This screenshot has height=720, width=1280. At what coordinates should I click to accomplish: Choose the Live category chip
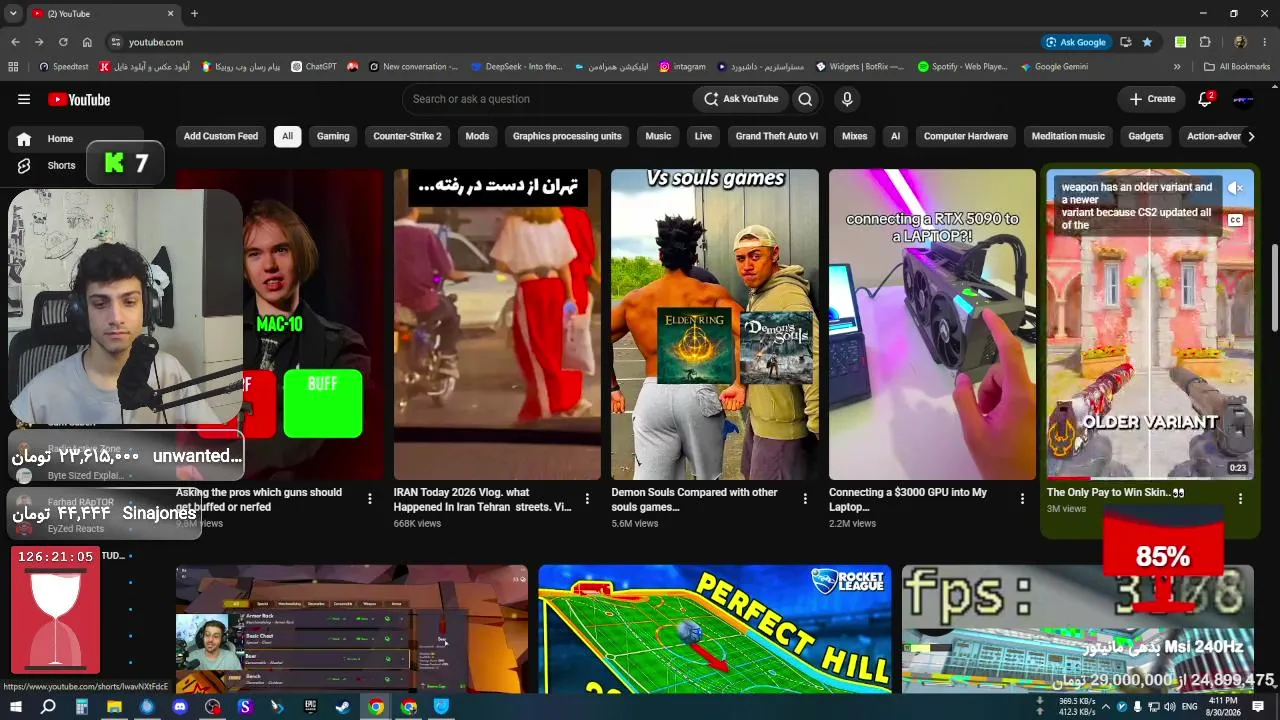tap(703, 136)
